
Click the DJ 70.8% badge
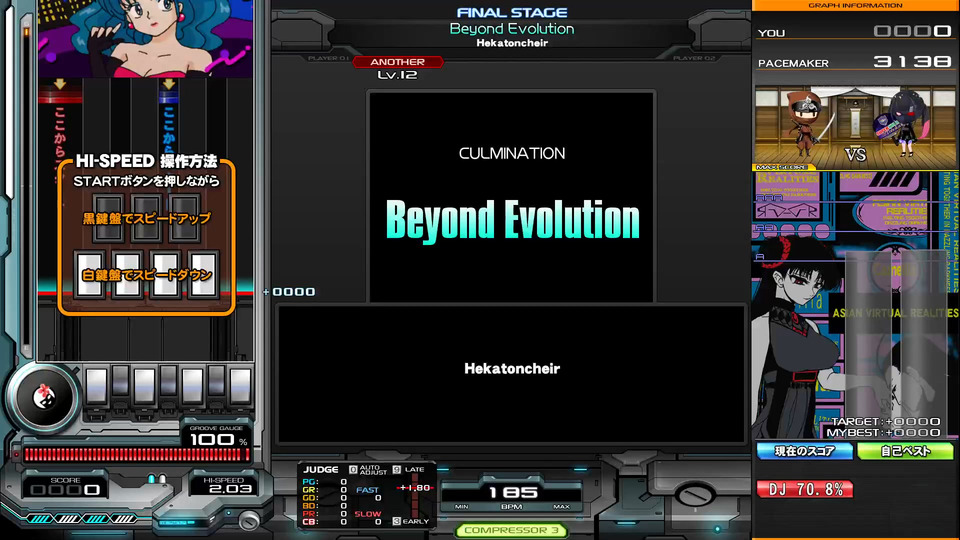pyautogui.click(x=804, y=489)
